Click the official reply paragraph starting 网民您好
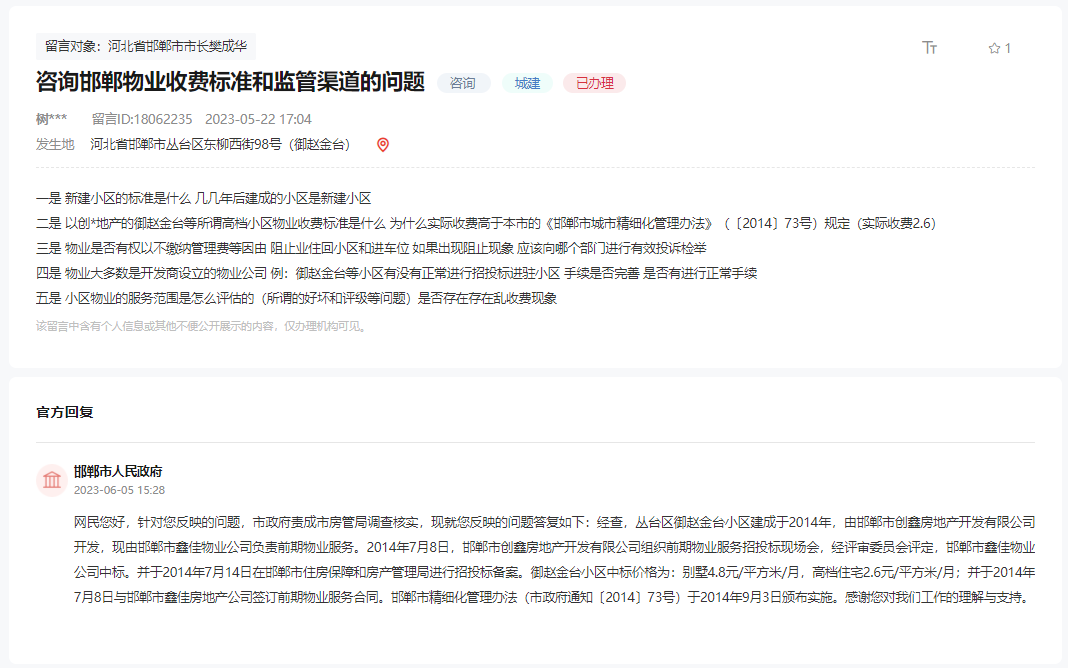1068x668 pixels. tap(554, 560)
